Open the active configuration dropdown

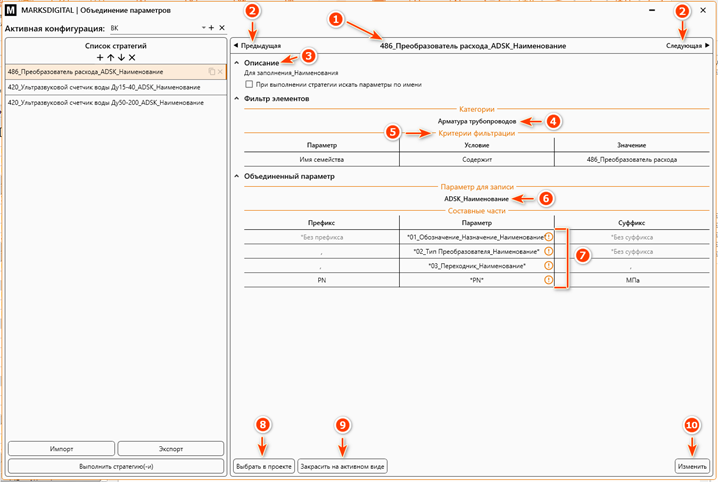click(201, 29)
